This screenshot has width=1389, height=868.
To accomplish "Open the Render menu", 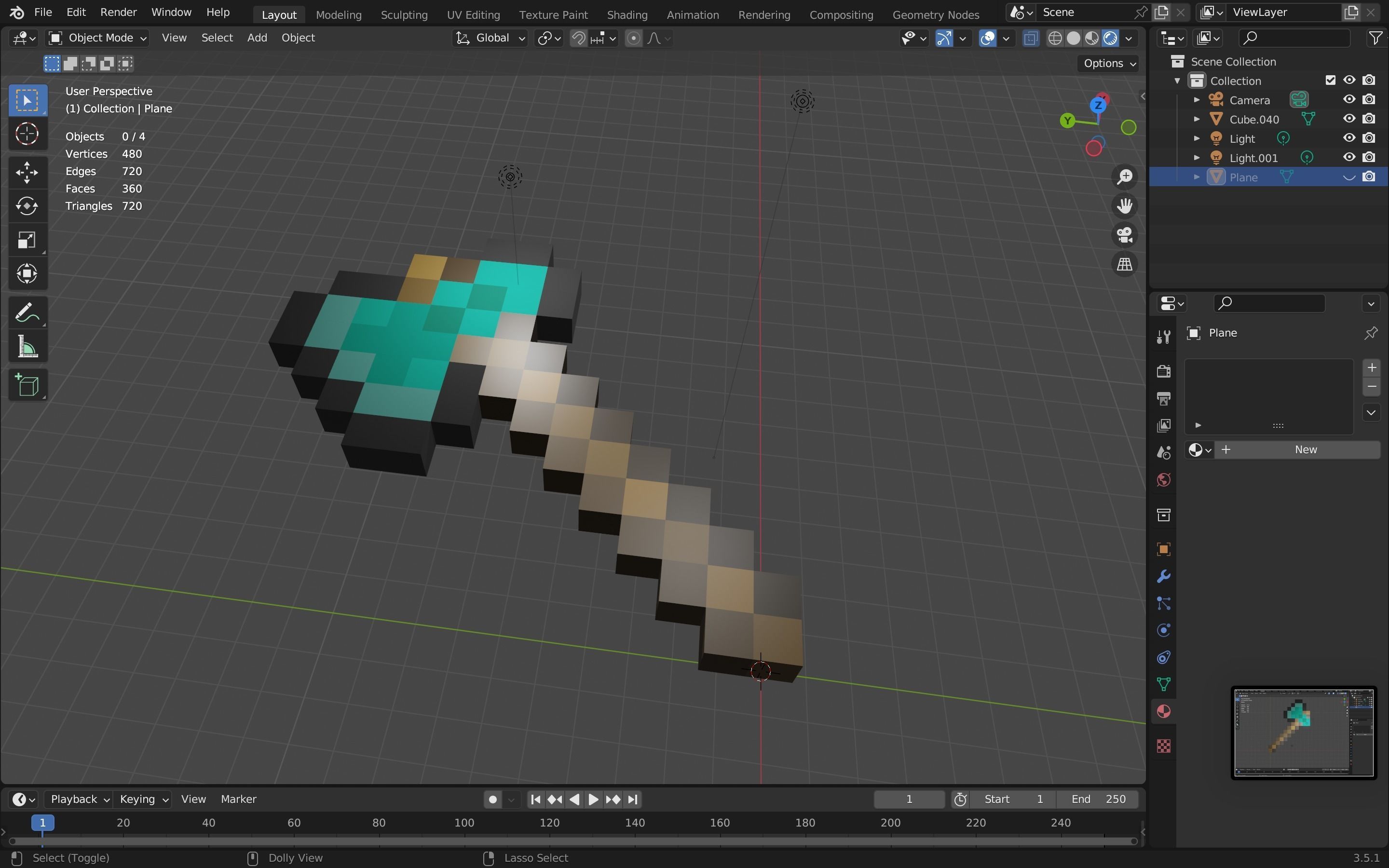I will click(x=118, y=12).
